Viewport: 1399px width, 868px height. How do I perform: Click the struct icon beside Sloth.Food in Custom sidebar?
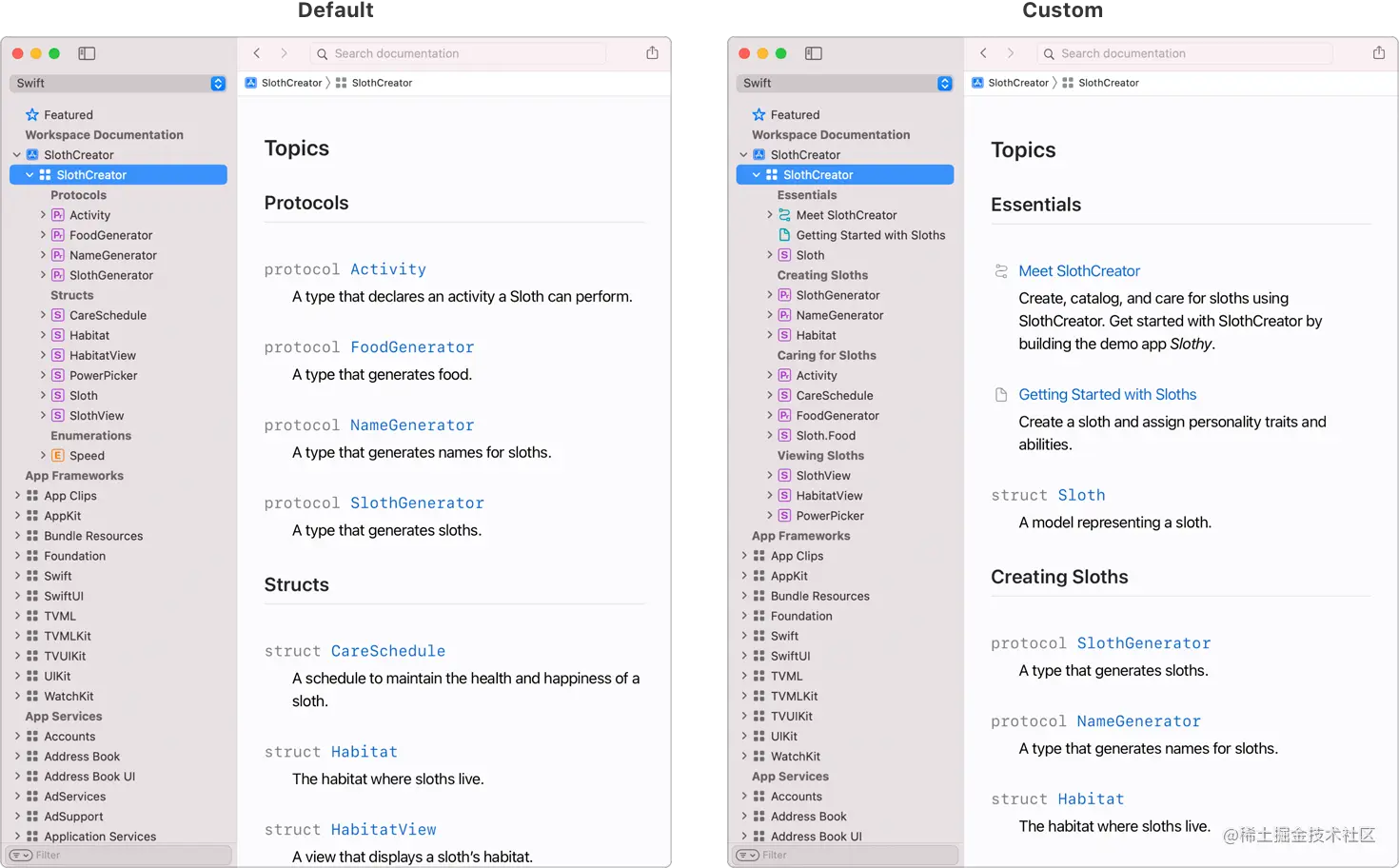pyautogui.click(x=785, y=436)
